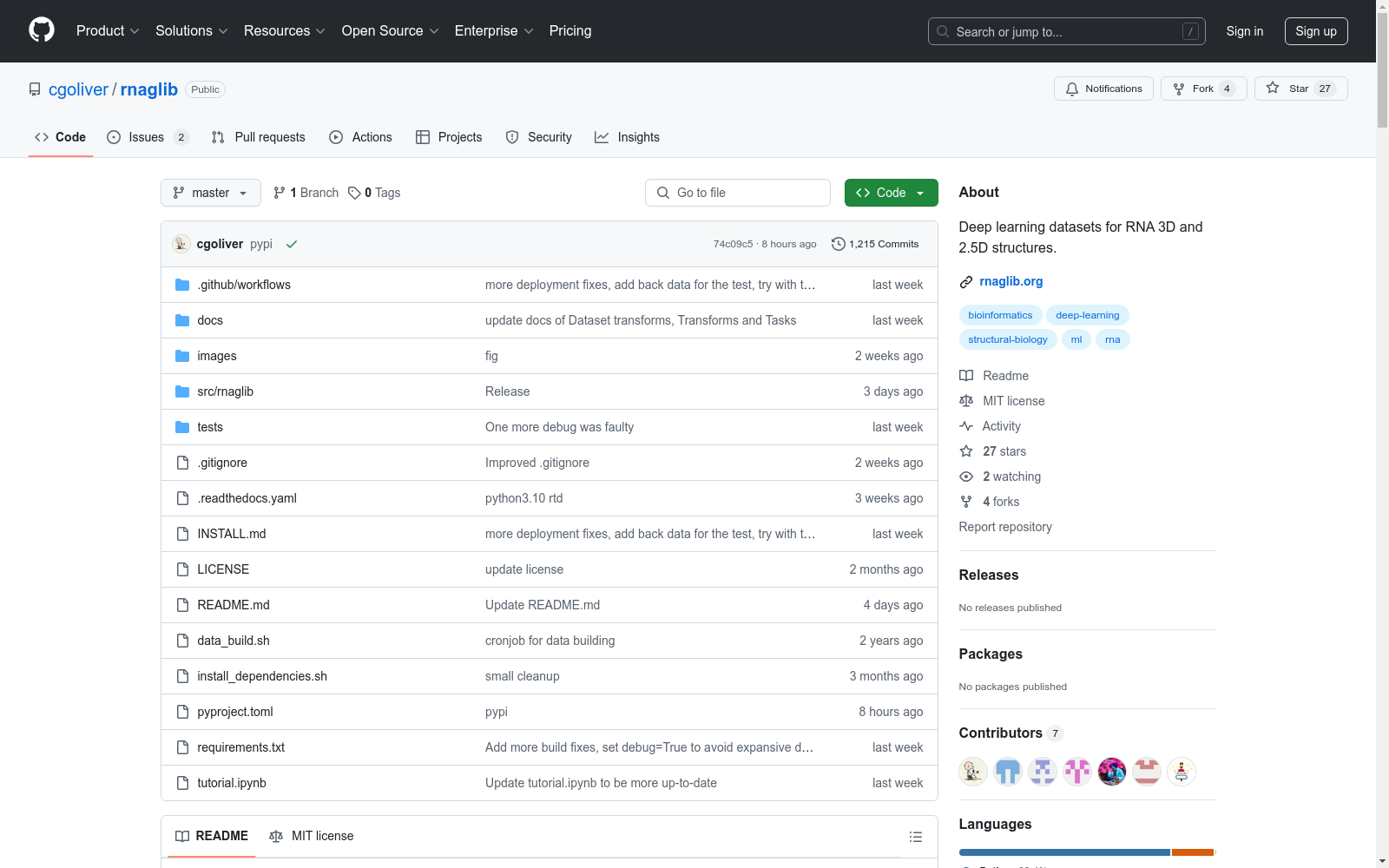
Task: Click the Sign in link
Action: (1245, 31)
